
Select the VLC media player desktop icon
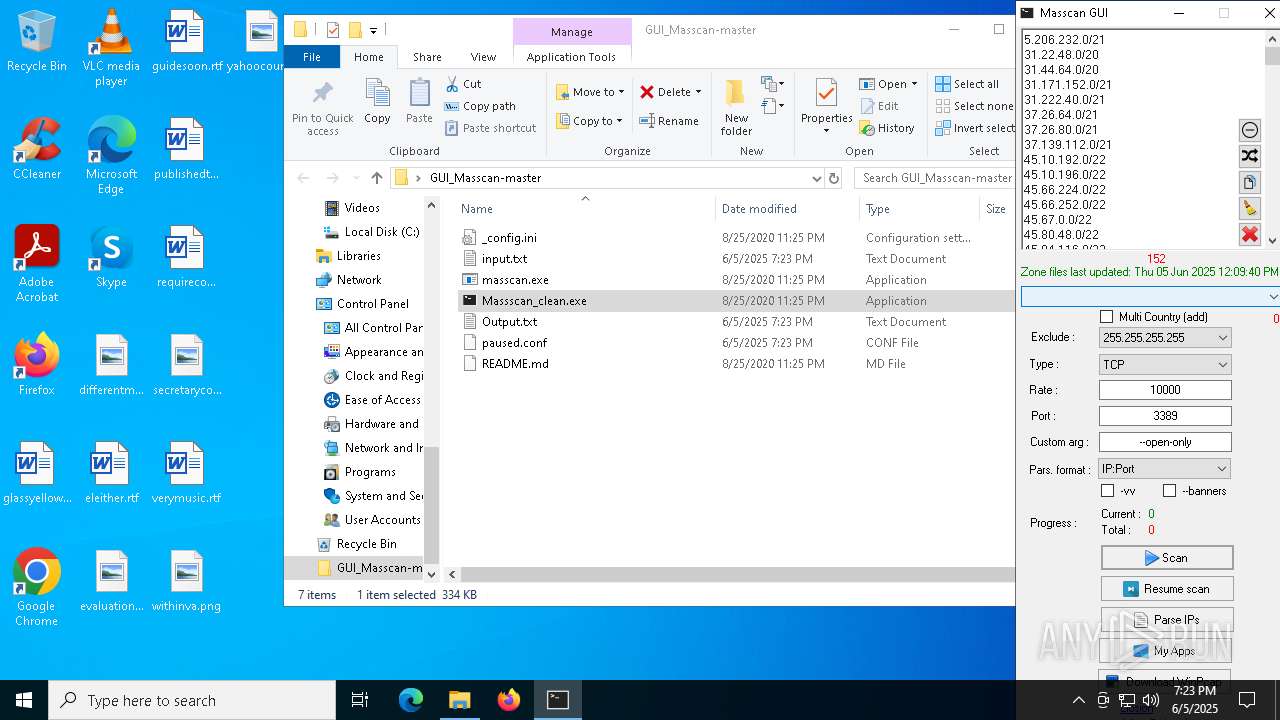pyautogui.click(x=111, y=48)
